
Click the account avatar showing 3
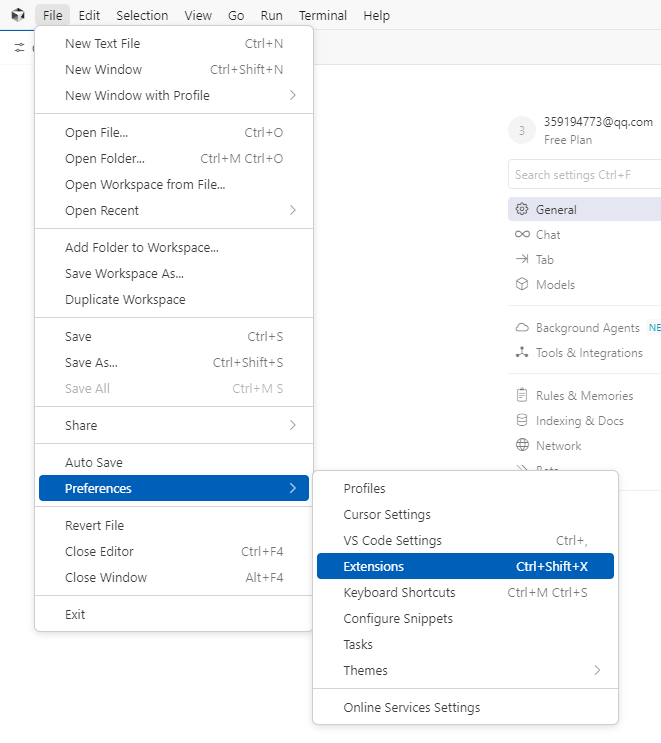522,130
